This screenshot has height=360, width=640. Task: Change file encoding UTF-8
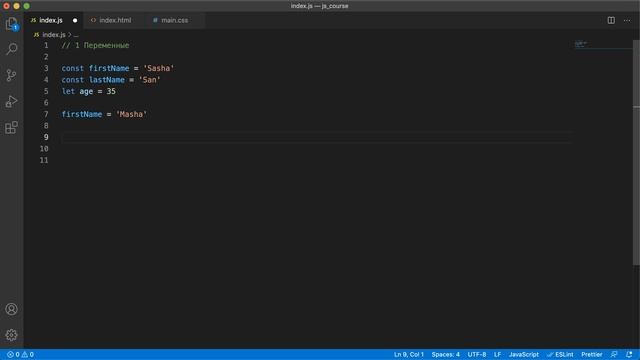pyautogui.click(x=477, y=354)
